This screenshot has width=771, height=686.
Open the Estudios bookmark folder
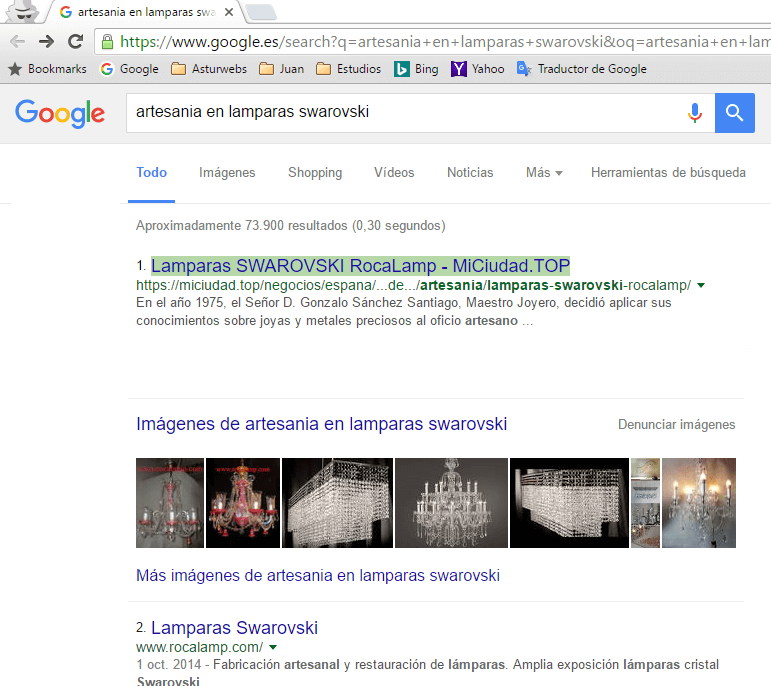pos(349,69)
